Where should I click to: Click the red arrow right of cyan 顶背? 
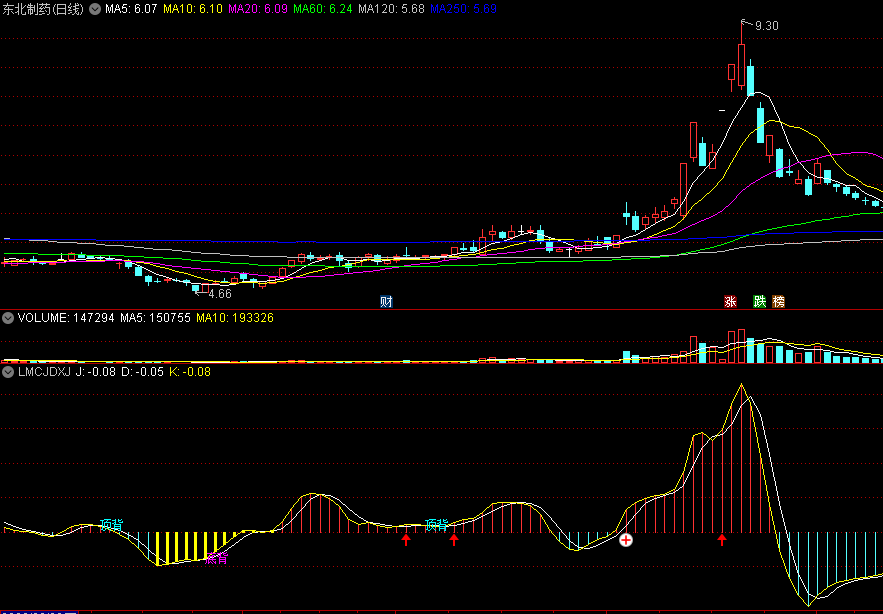[454, 540]
